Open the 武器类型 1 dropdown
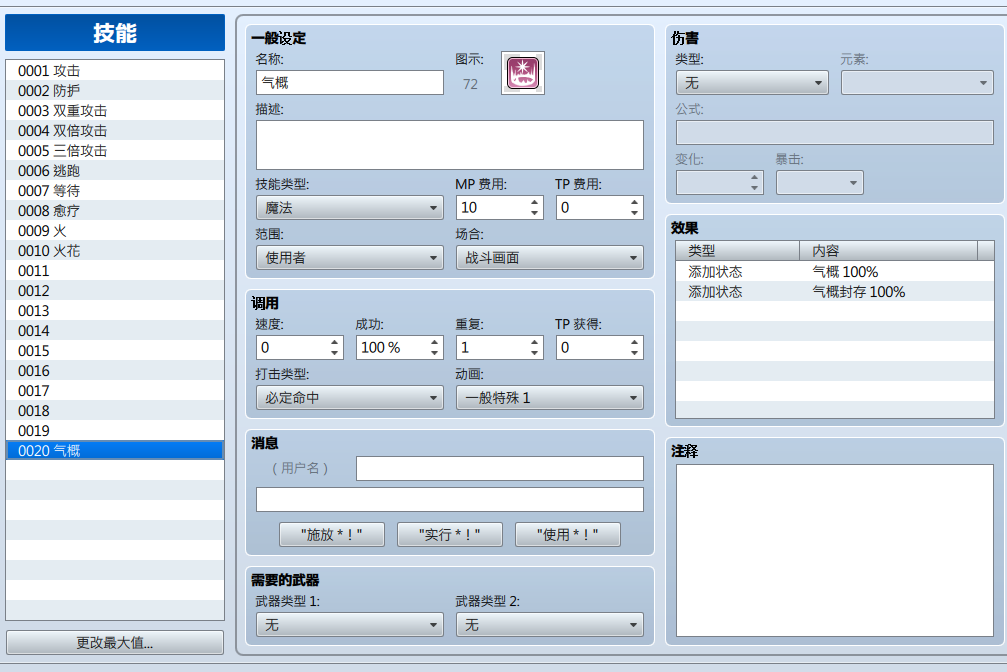 (349, 624)
